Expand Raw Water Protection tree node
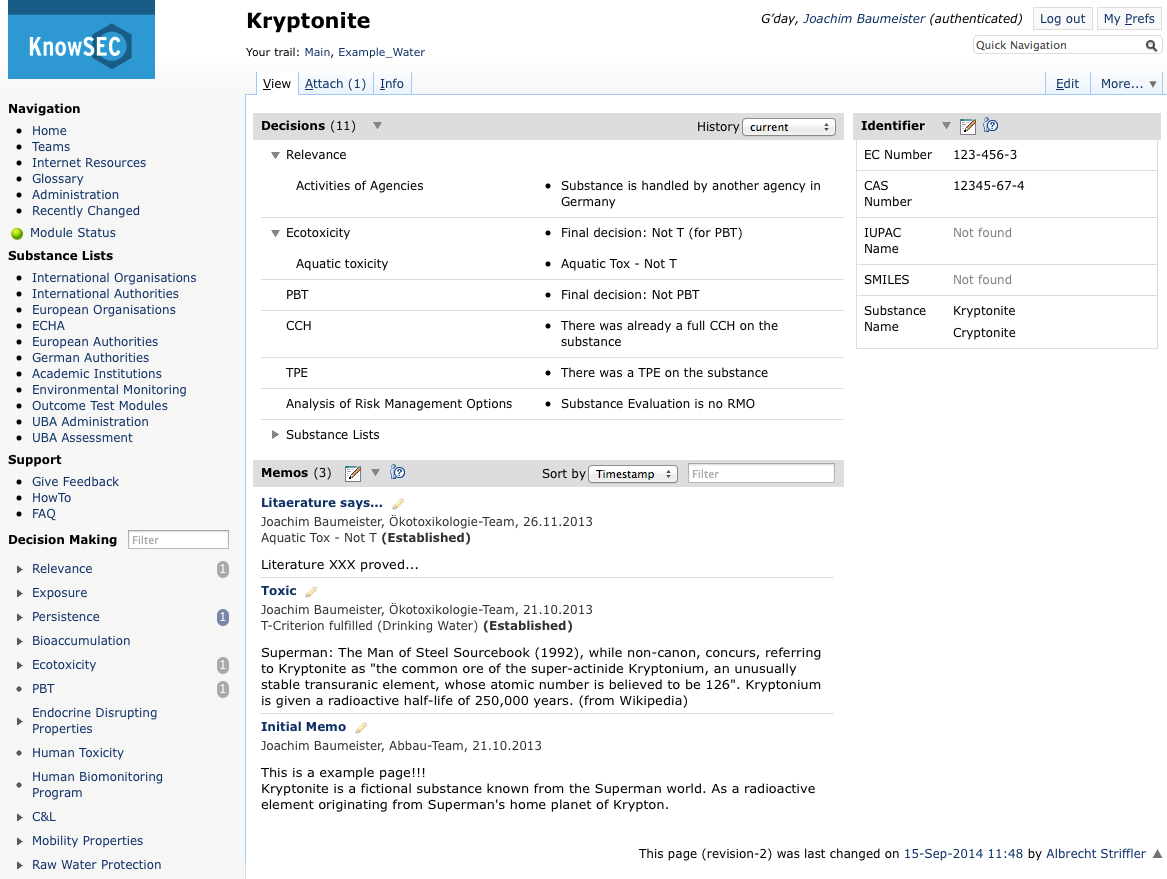Image resolution: width=1167 pixels, height=879 pixels. point(19,866)
